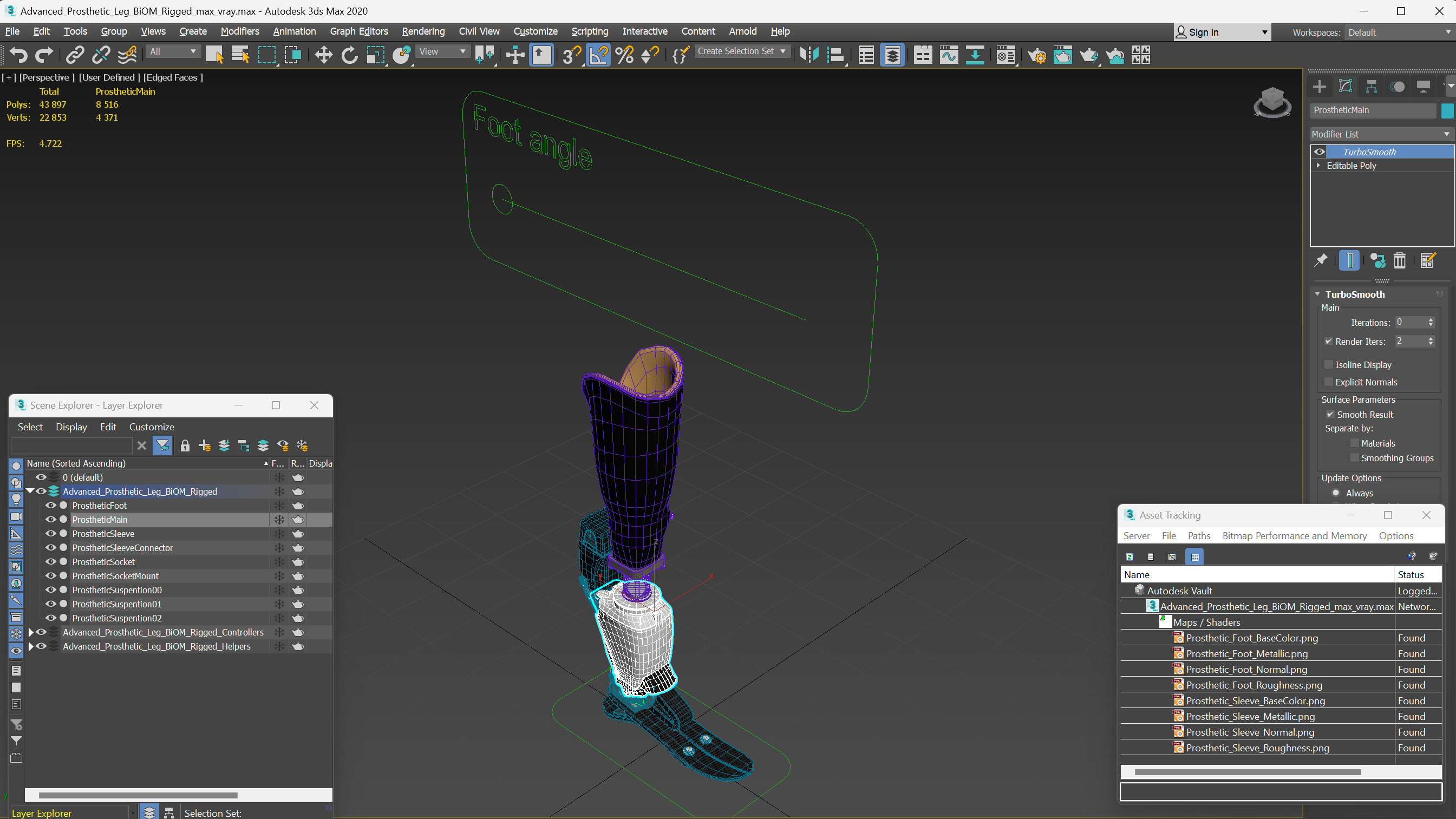Click the Name (Sorted Ascending) column header
This screenshot has height=819, width=1456.
pyautogui.click(x=147, y=463)
